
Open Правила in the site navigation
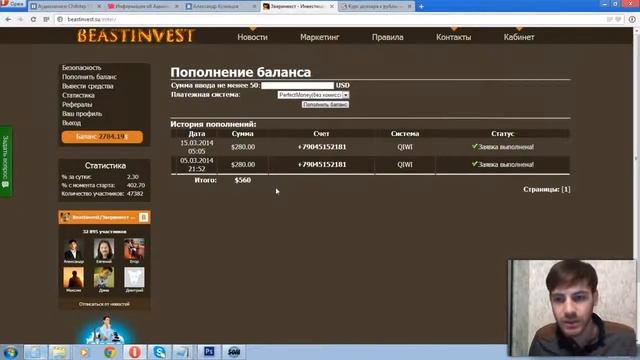click(x=387, y=37)
